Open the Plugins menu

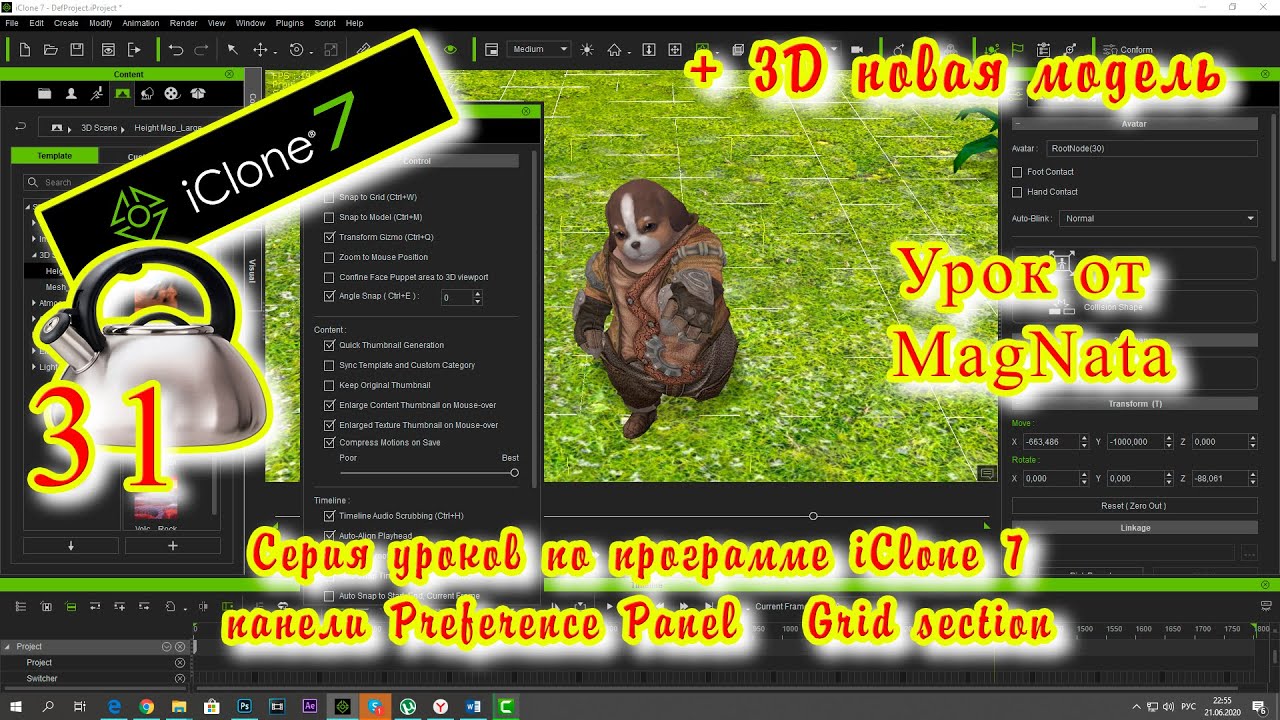[290, 22]
